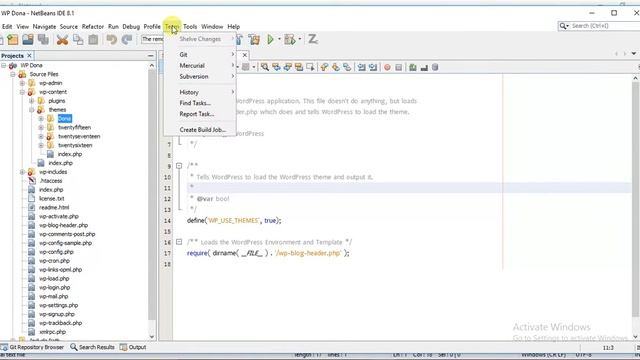640x360 pixels.
Task: Open the Tools menu
Action: [190, 27]
